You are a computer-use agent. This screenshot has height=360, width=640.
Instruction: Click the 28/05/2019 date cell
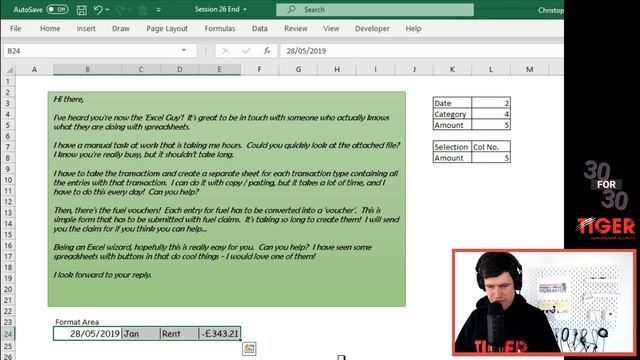tap(88, 333)
